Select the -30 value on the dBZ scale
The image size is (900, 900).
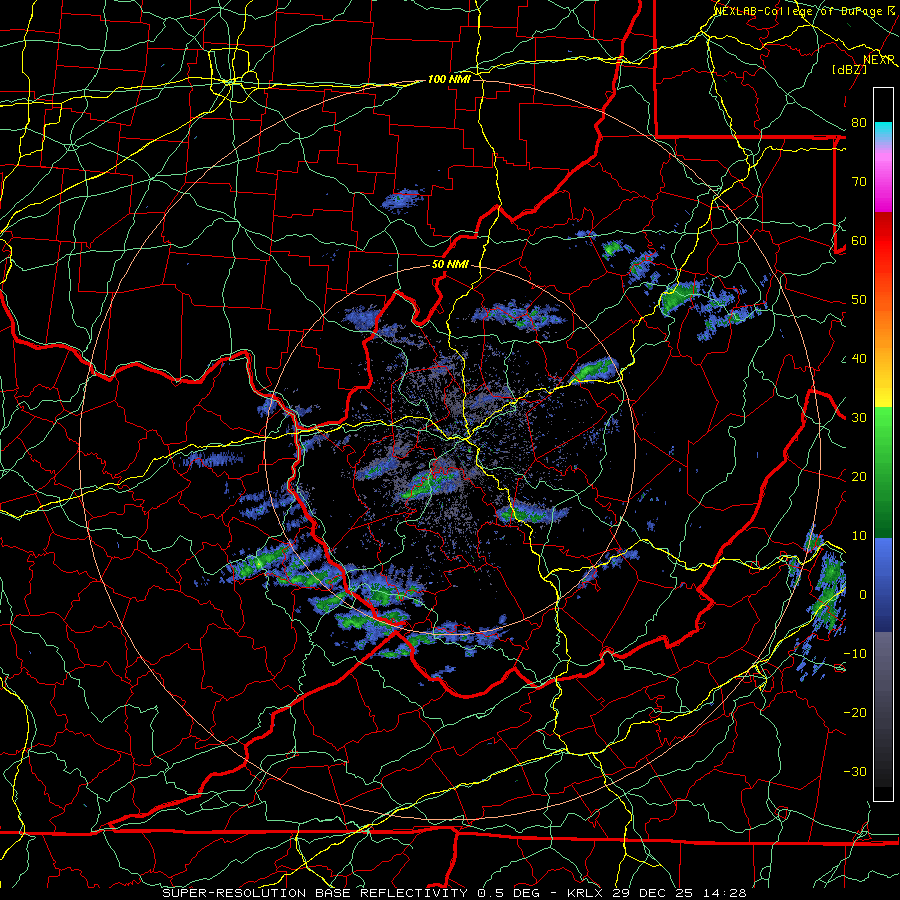click(855, 773)
